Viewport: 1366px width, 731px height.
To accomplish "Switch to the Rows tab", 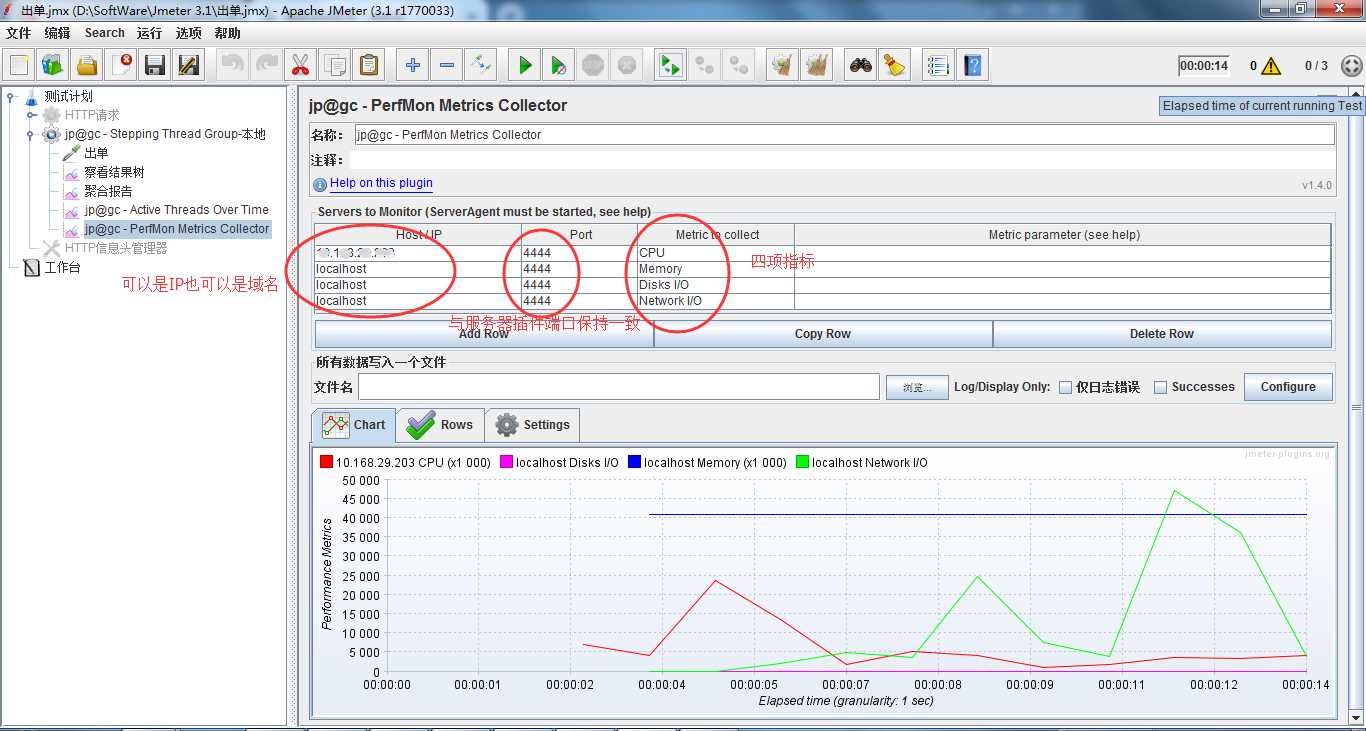I will pyautogui.click(x=440, y=425).
